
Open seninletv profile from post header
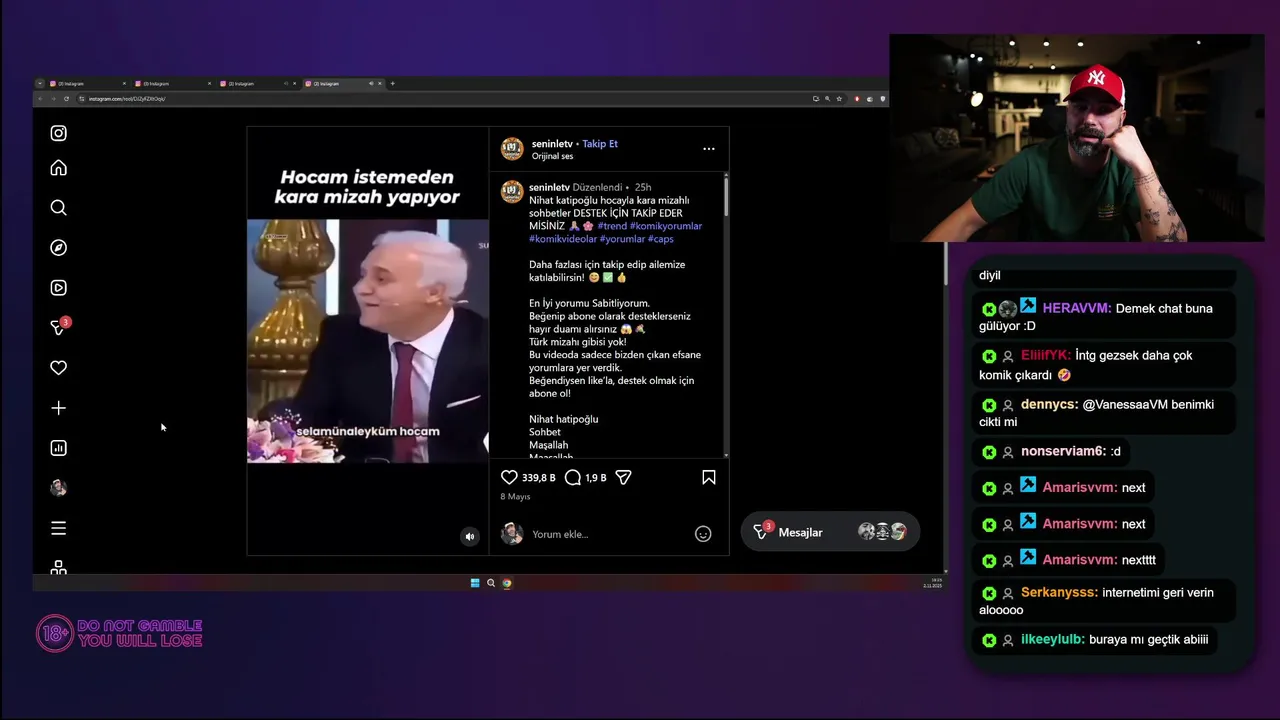pos(552,144)
